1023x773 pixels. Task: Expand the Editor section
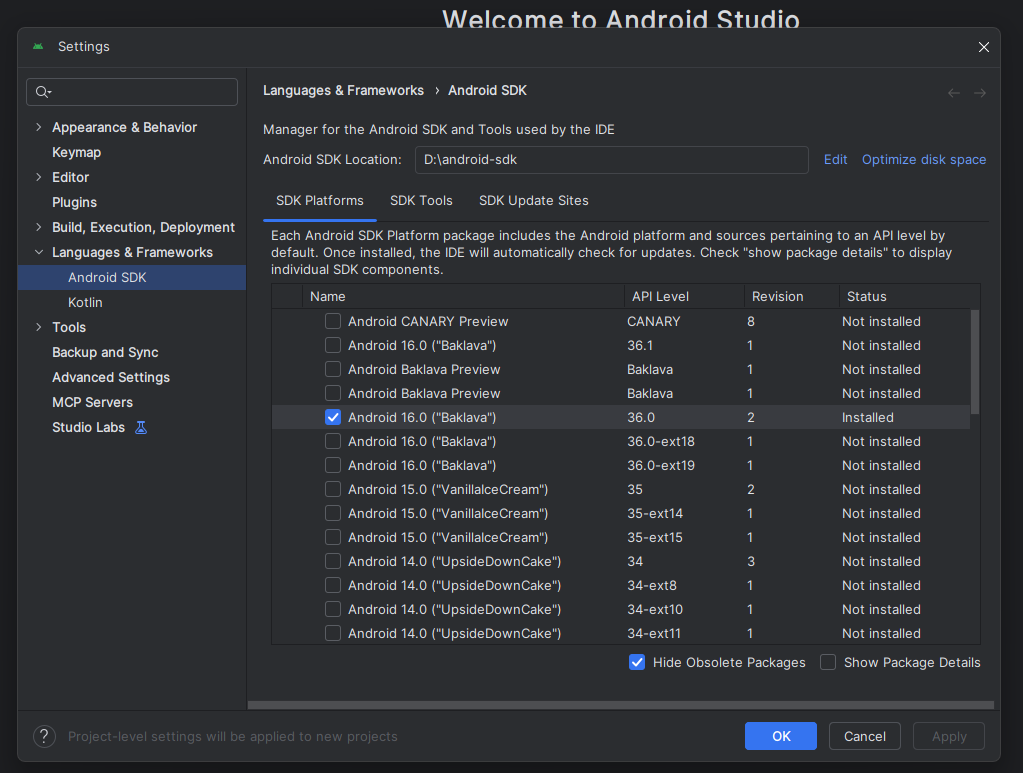38,177
